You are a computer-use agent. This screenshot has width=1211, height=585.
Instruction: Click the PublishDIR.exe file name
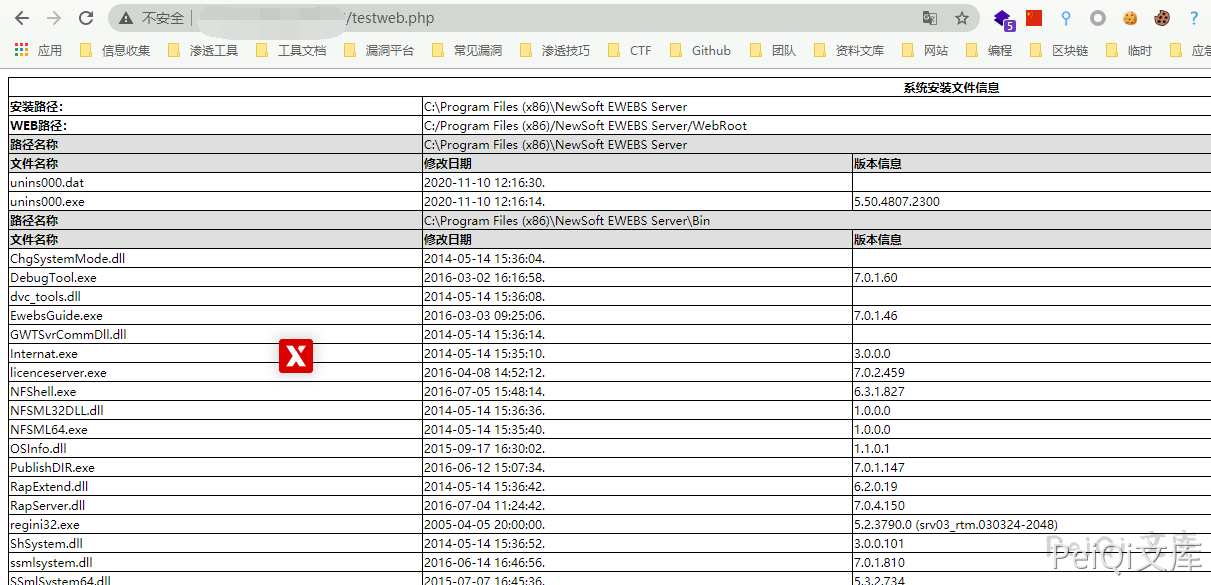point(52,468)
